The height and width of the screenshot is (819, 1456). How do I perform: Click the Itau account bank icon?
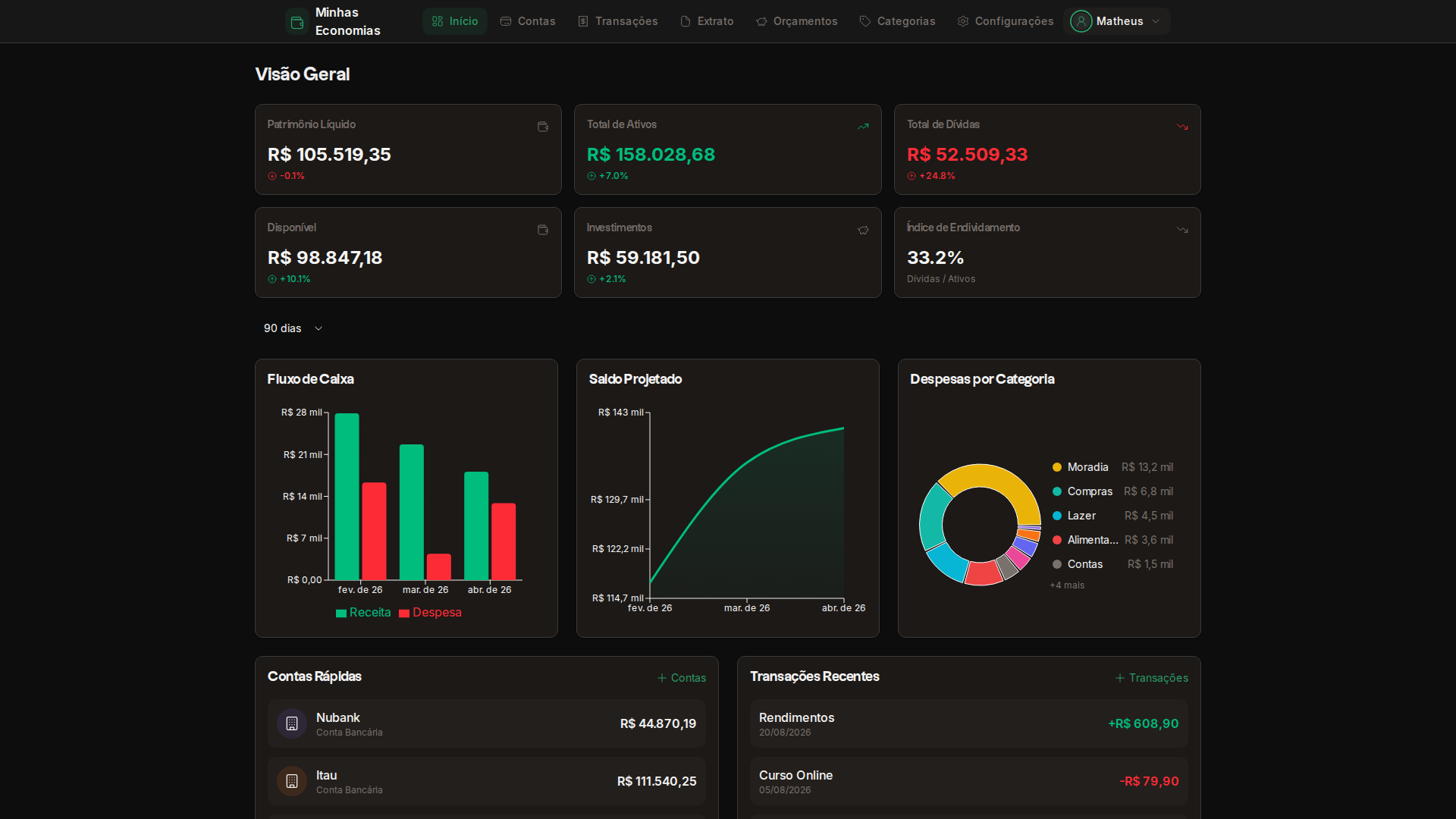coord(292,781)
